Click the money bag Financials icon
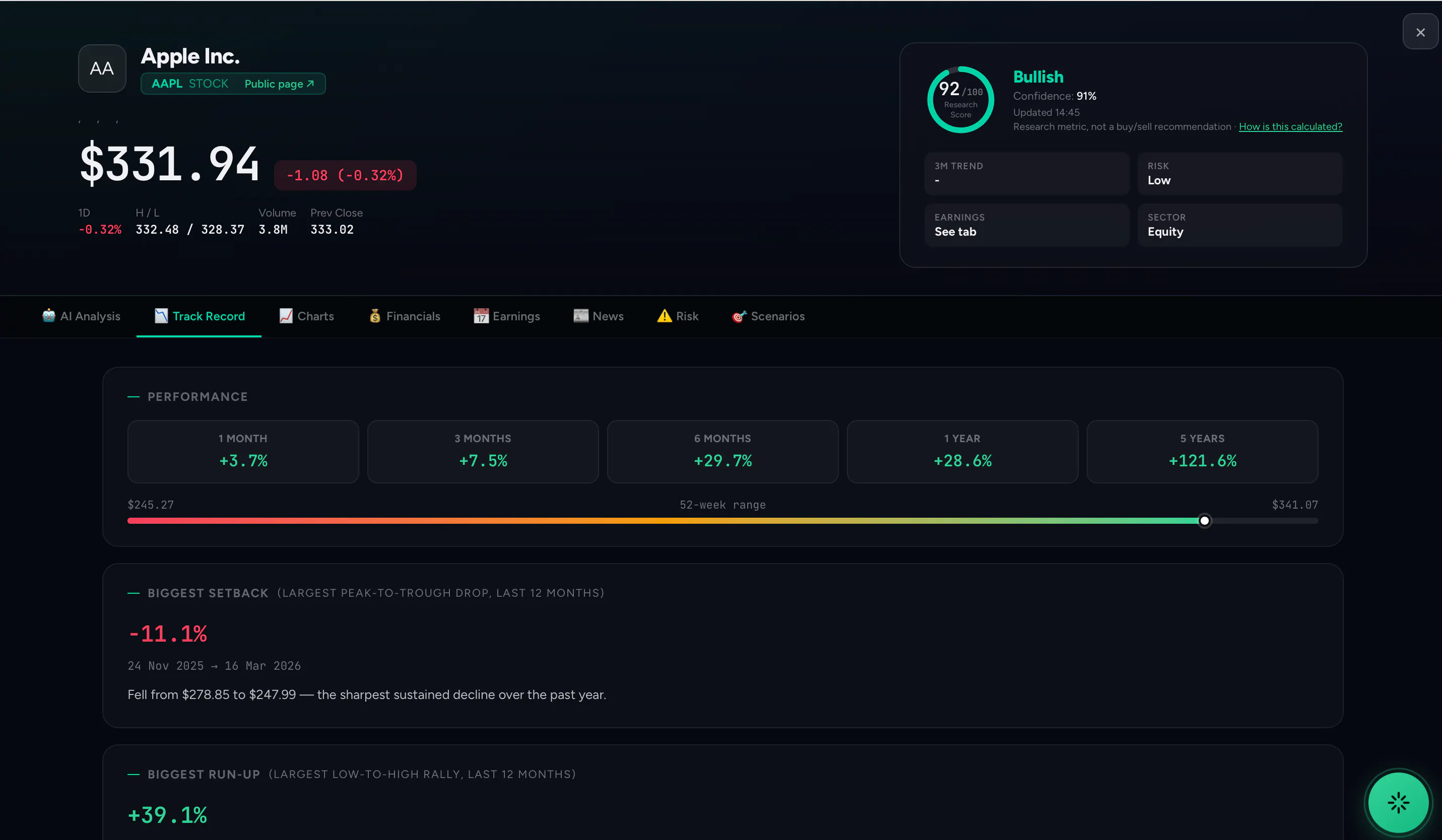 tap(375, 316)
